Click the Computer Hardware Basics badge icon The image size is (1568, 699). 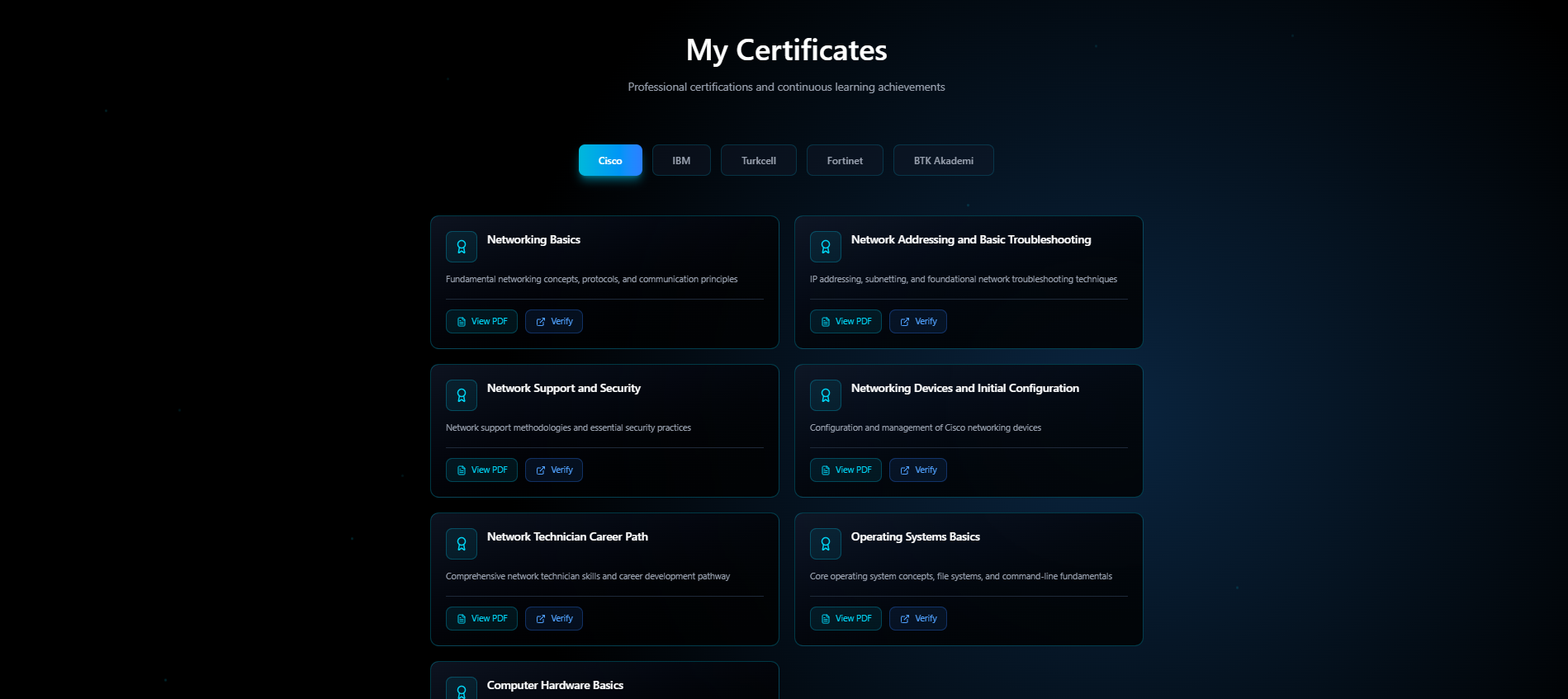coord(462,688)
